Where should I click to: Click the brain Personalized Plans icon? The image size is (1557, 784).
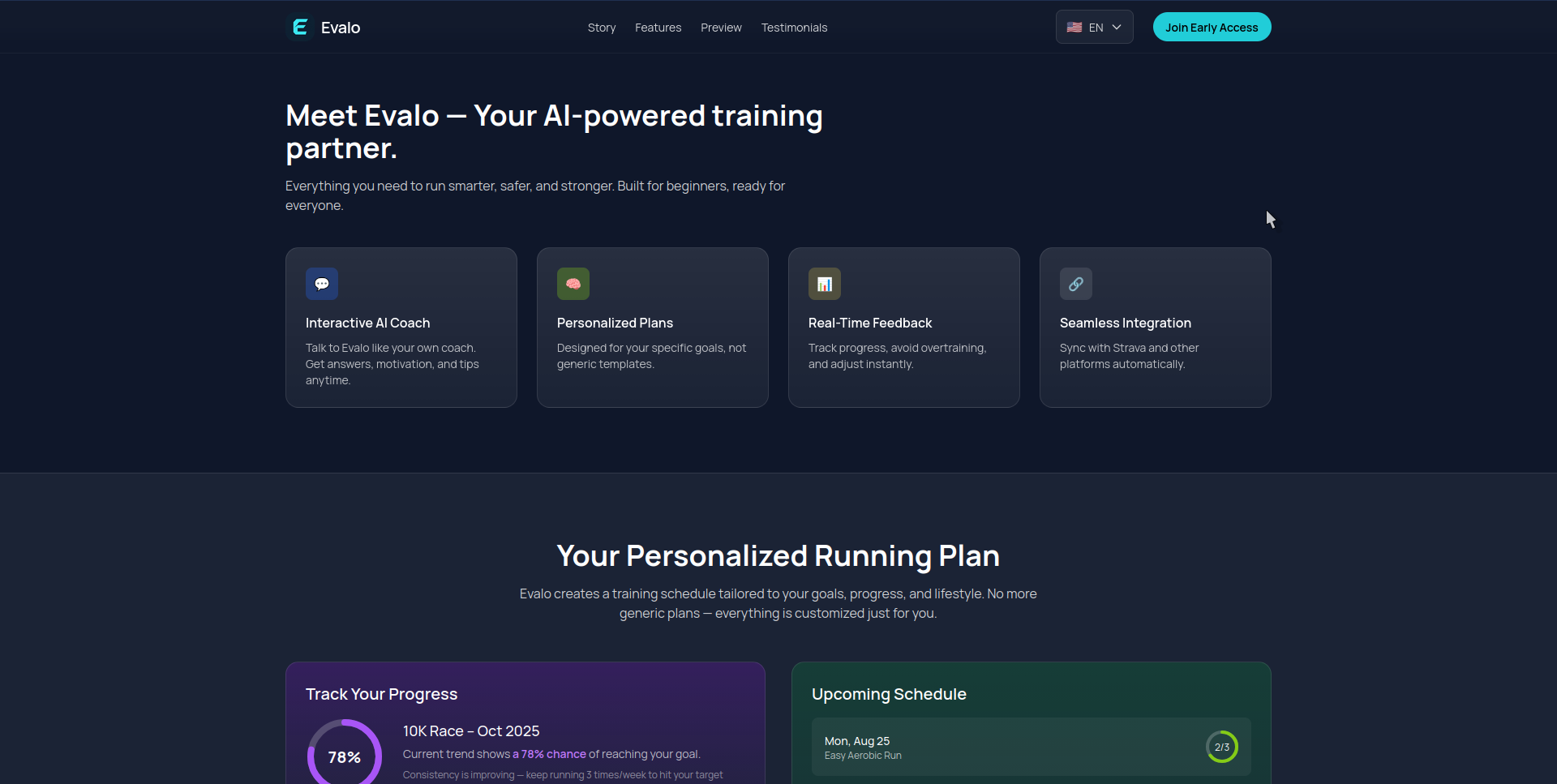tap(573, 284)
